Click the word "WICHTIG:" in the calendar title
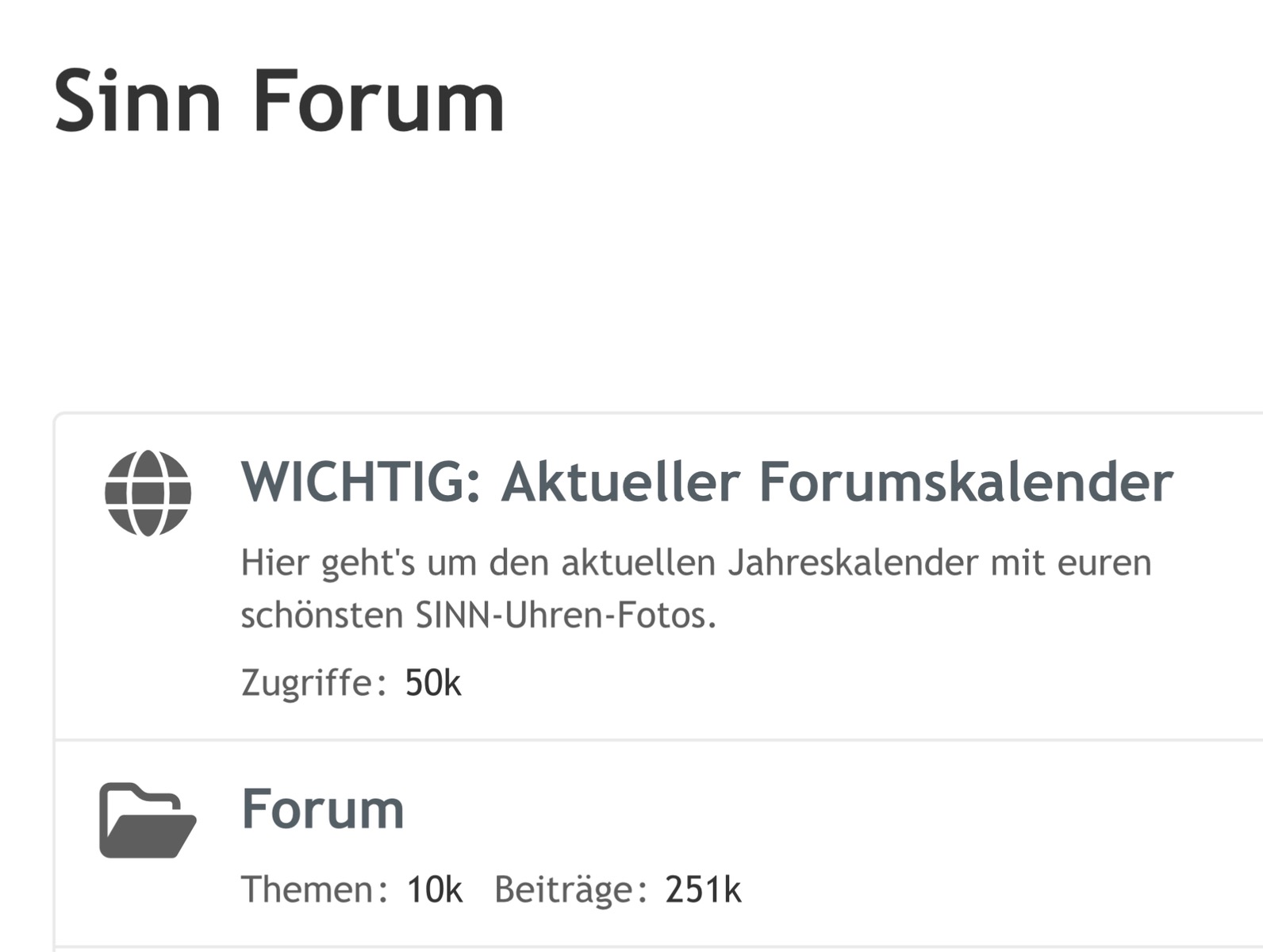 [x=361, y=482]
